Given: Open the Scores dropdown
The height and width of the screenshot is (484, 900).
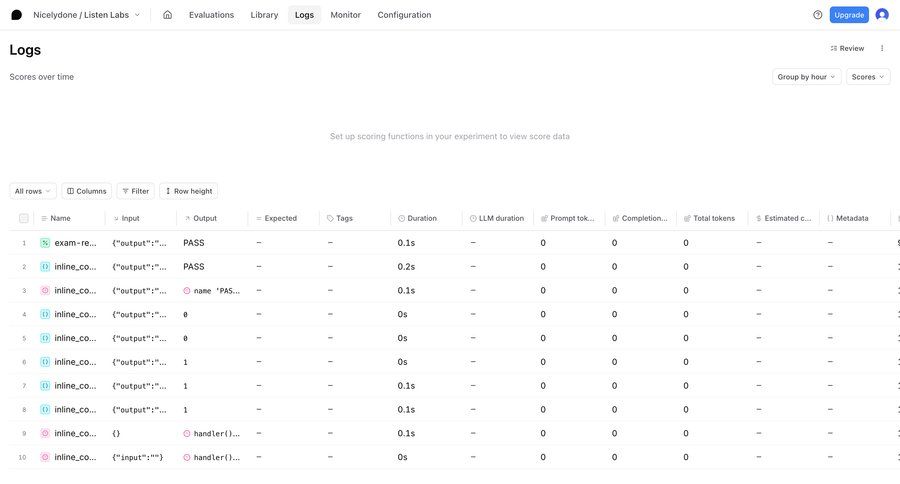Looking at the screenshot, I should [x=868, y=77].
